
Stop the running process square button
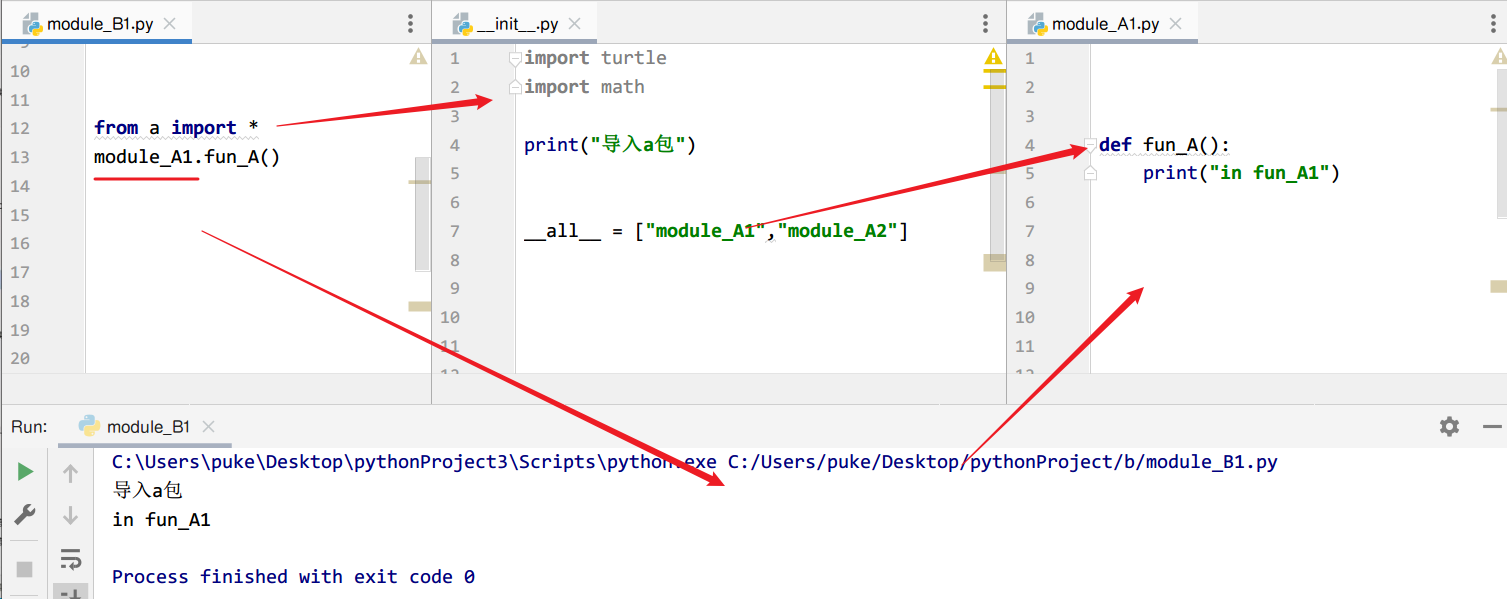(25, 569)
